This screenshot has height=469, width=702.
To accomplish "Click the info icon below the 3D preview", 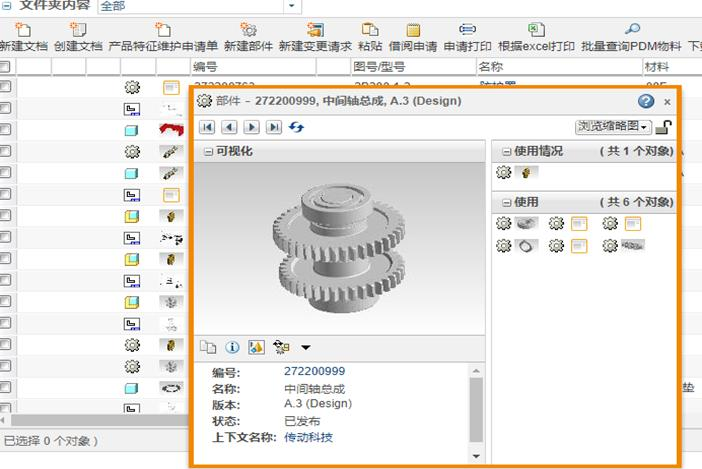I will 232,347.
